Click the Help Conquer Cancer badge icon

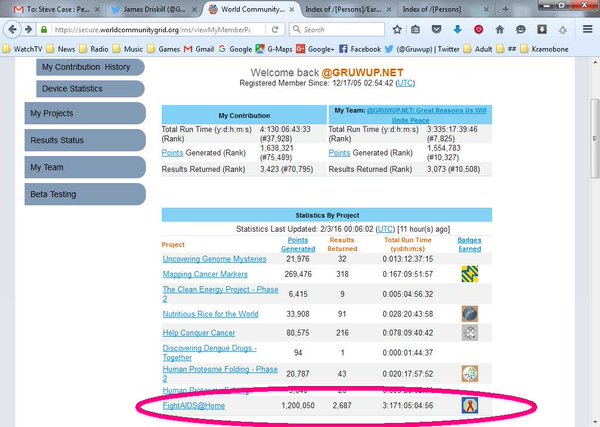pos(470,332)
